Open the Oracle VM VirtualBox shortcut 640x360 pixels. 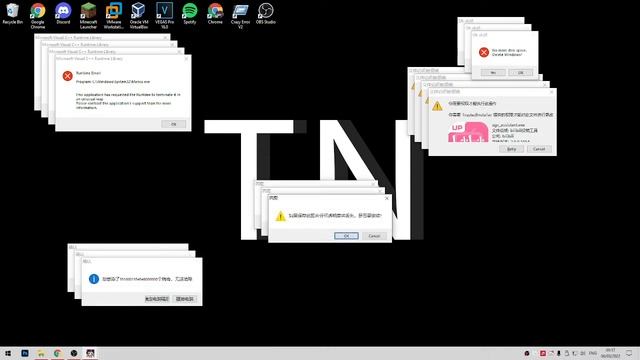[139, 16]
